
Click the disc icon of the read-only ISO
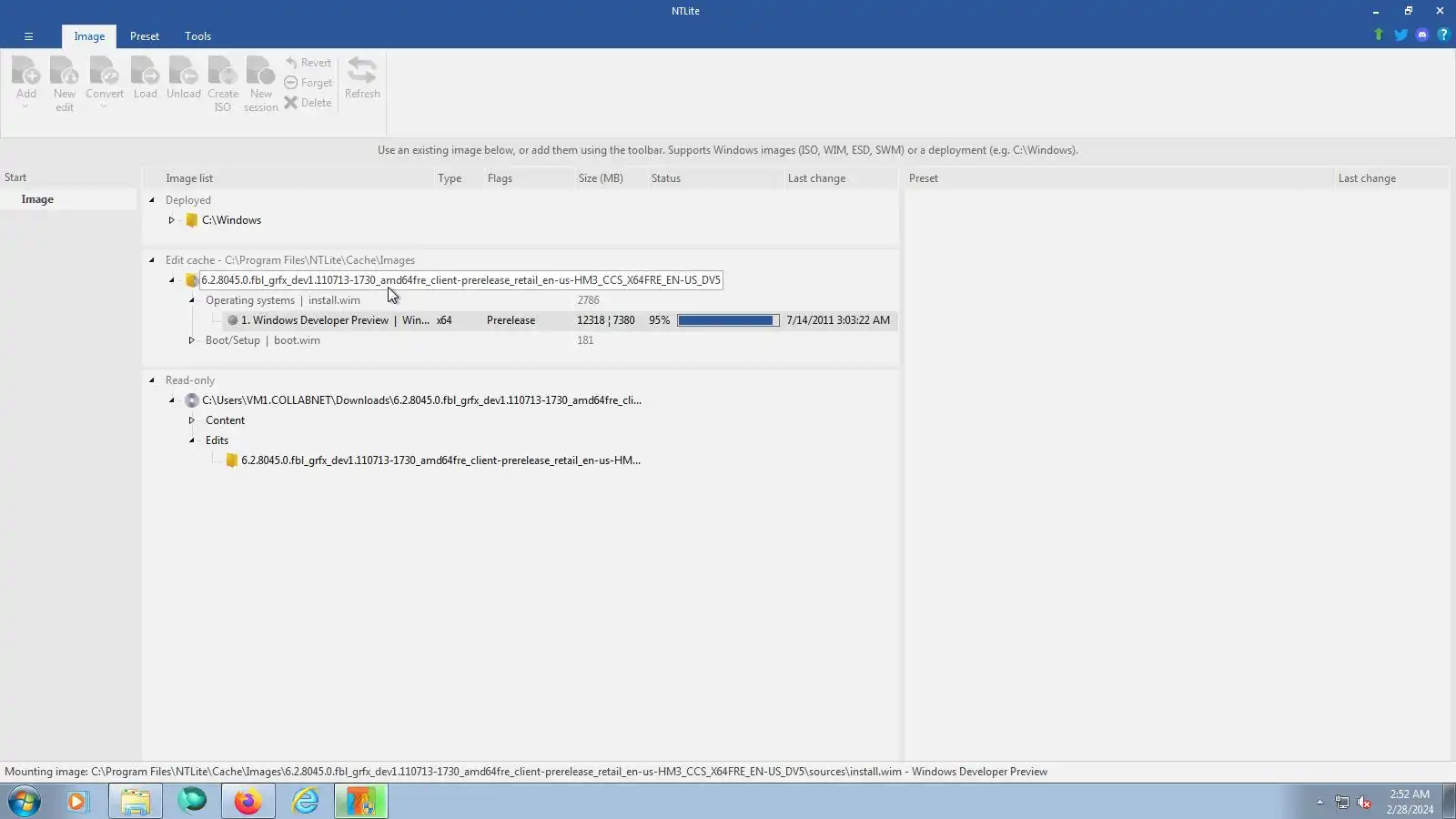(191, 400)
